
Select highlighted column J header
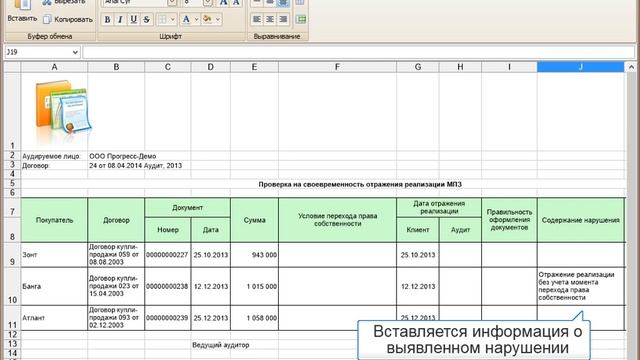[580, 67]
